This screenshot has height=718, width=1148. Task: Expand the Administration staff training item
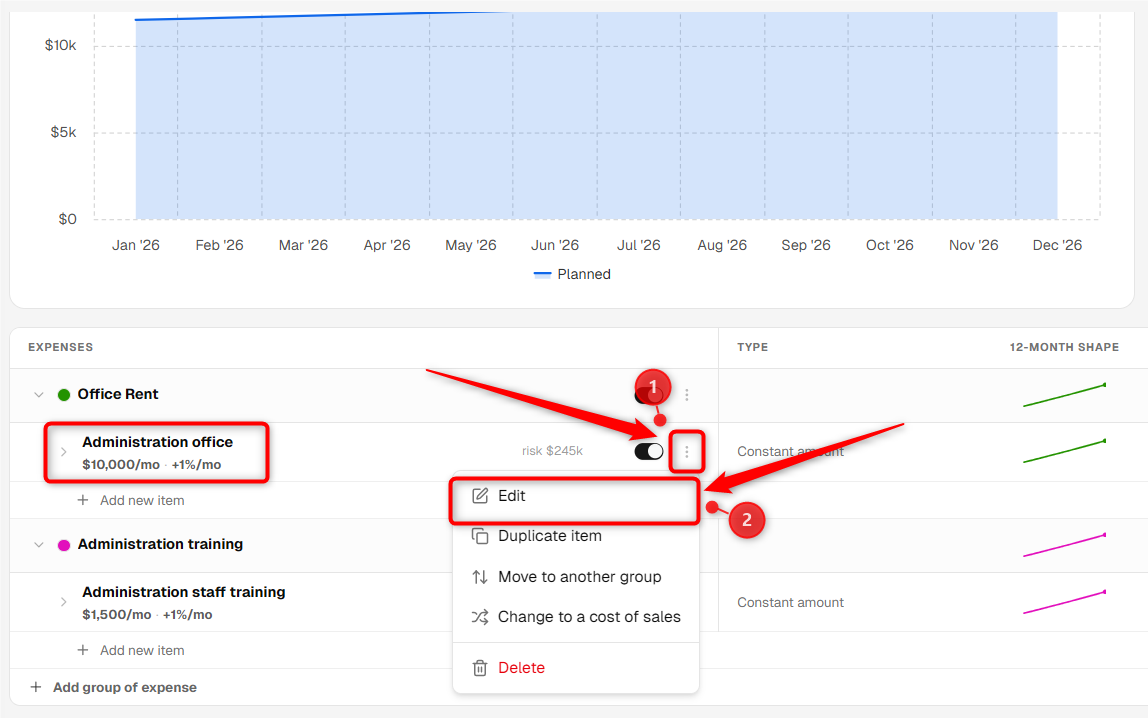coord(64,602)
